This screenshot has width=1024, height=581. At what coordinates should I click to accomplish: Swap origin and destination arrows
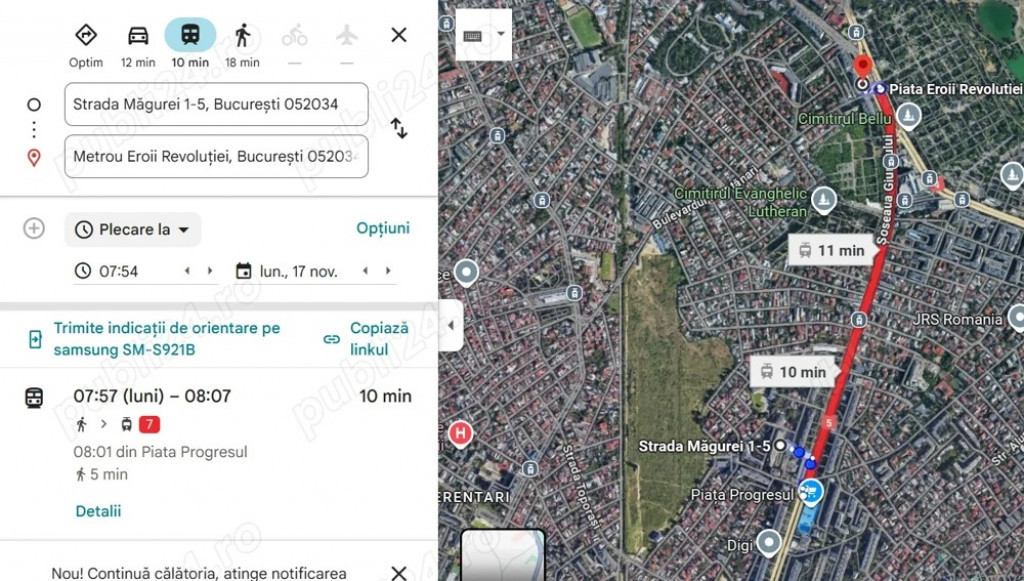click(x=399, y=129)
